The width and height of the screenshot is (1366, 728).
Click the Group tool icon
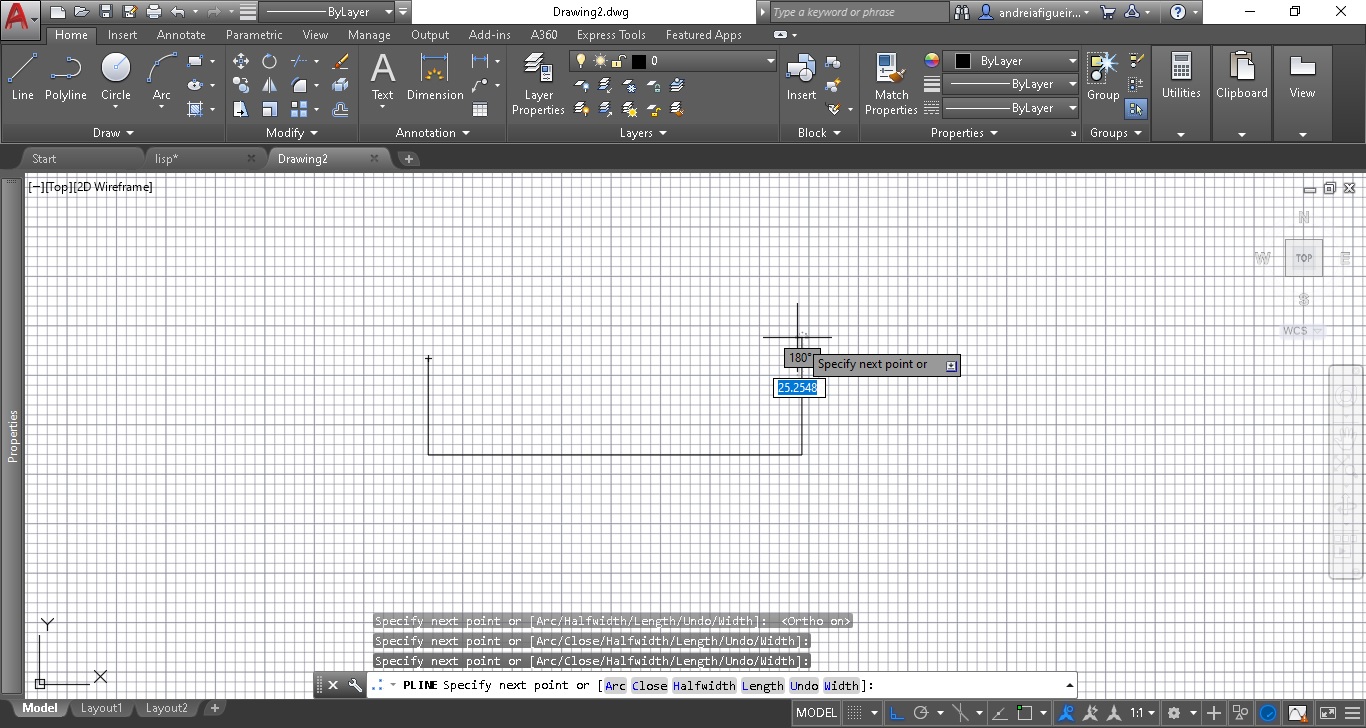click(x=1103, y=78)
